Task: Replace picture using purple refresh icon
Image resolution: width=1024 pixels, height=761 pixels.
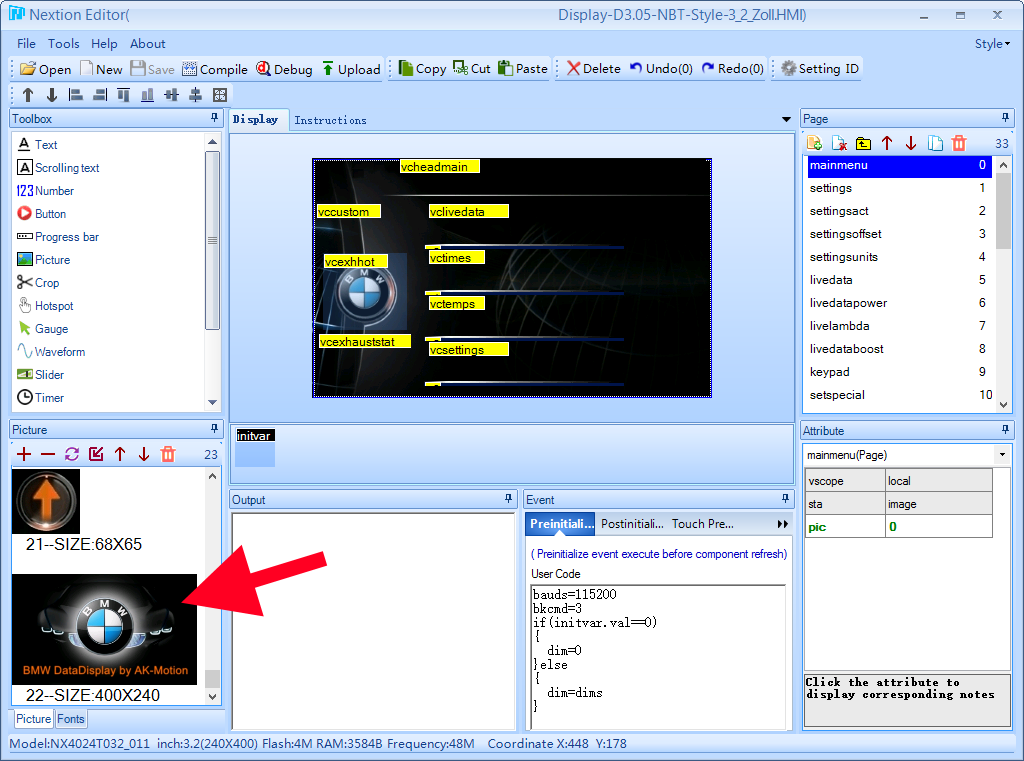Action: pyautogui.click(x=72, y=454)
